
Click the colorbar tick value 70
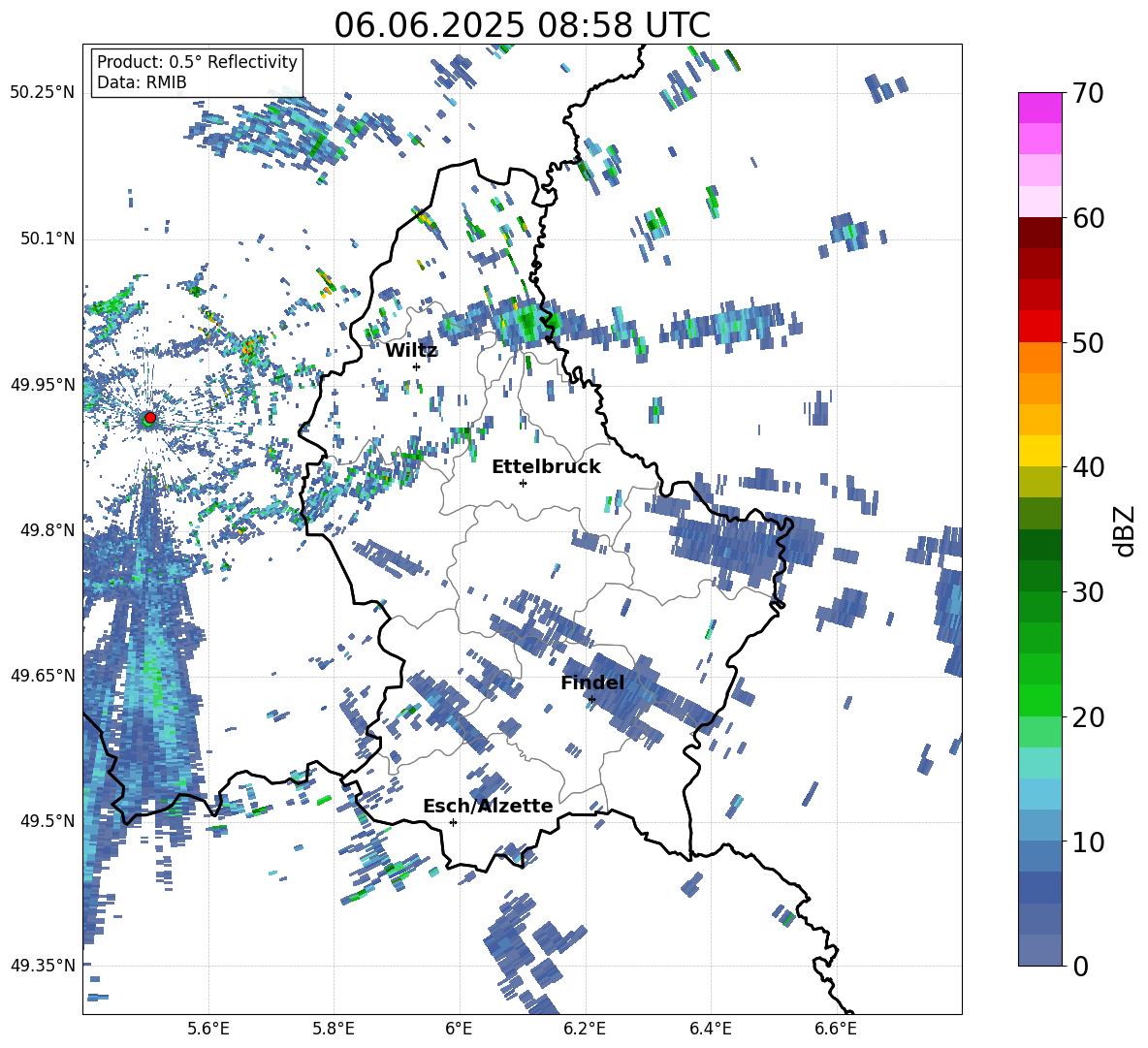(x=1088, y=93)
